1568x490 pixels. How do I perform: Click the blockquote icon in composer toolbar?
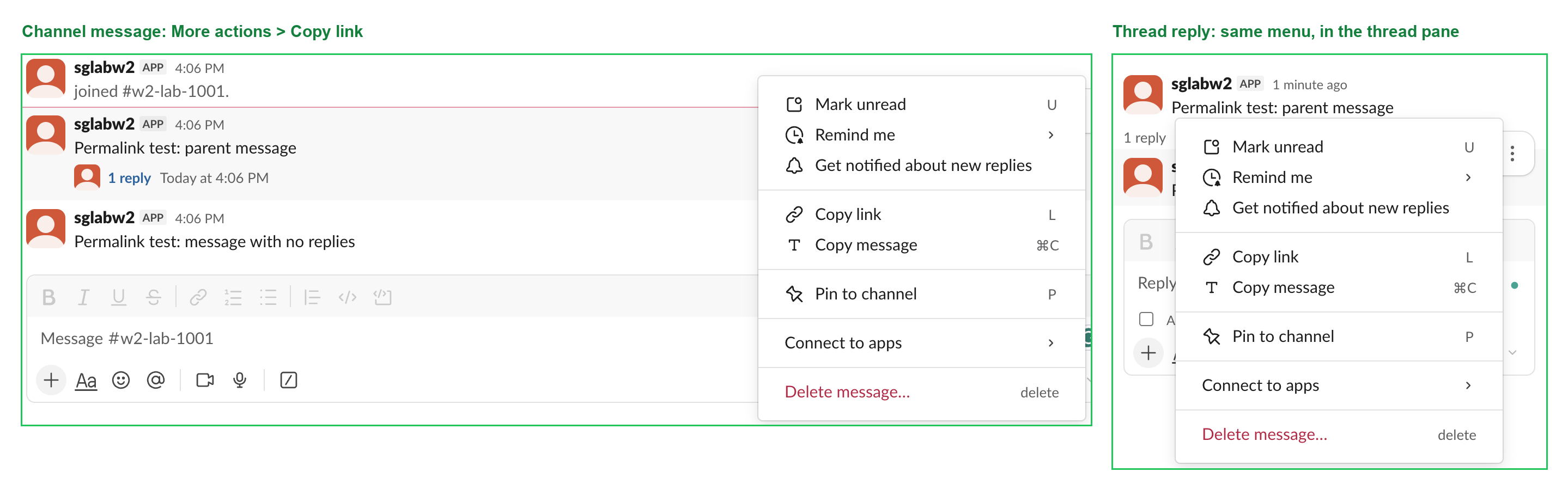coord(312,297)
